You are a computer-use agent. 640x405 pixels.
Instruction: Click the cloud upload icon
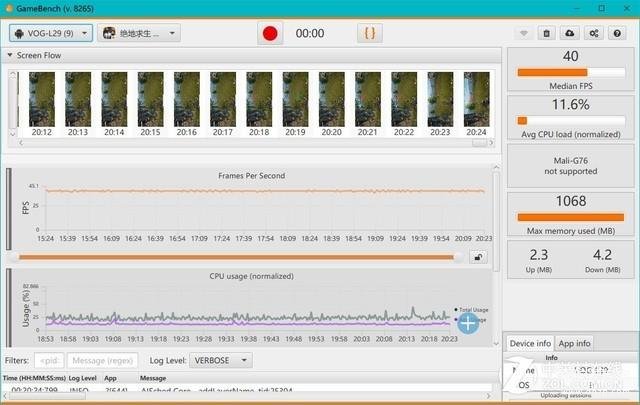tap(570, 33)
